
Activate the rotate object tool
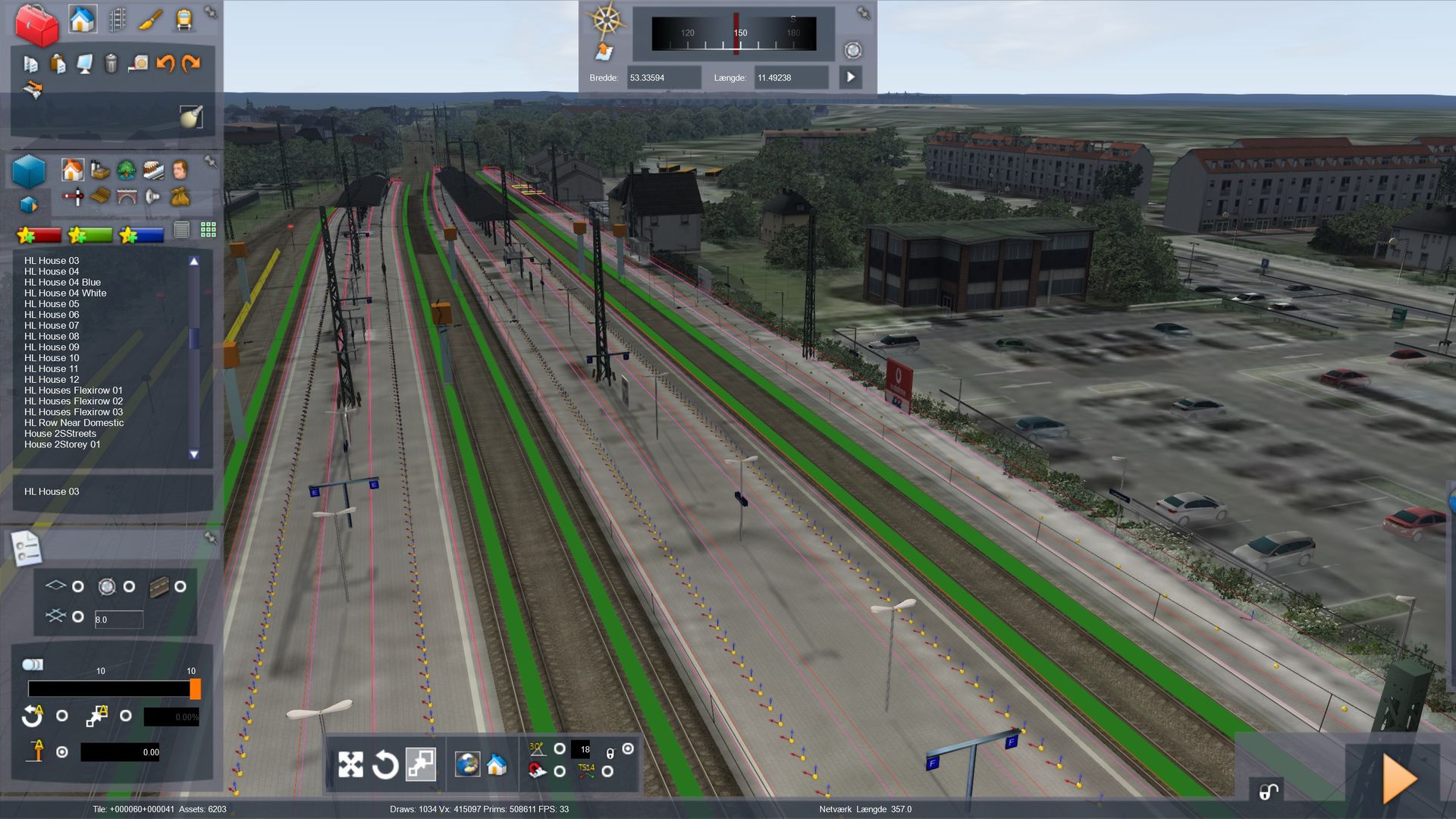[384, 764]
